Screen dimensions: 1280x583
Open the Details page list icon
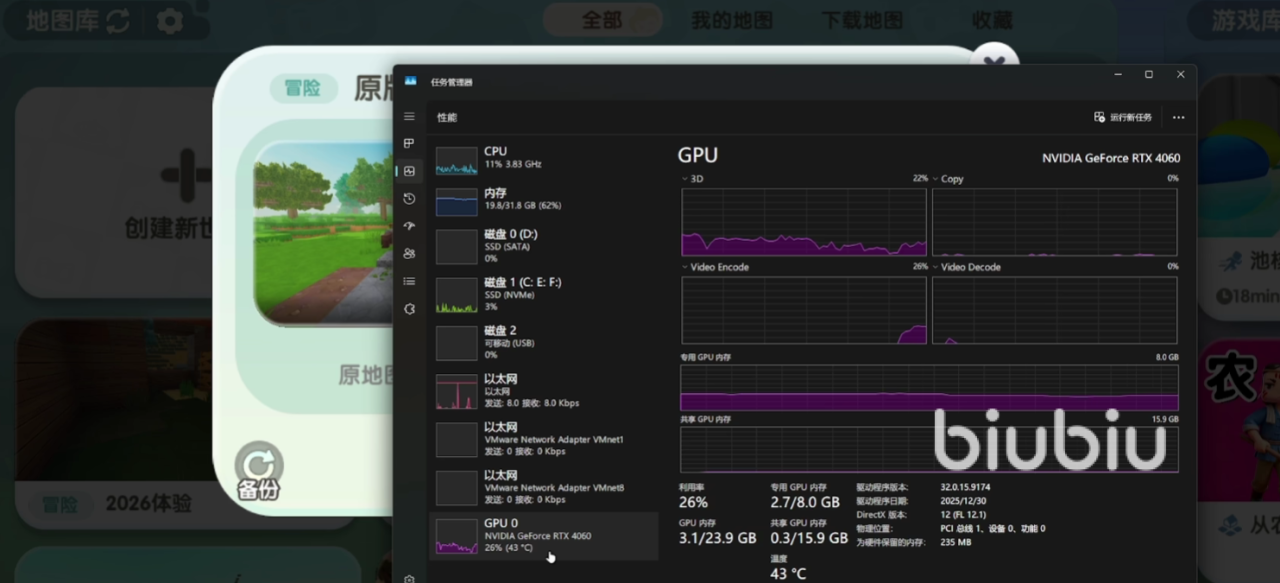409,282
